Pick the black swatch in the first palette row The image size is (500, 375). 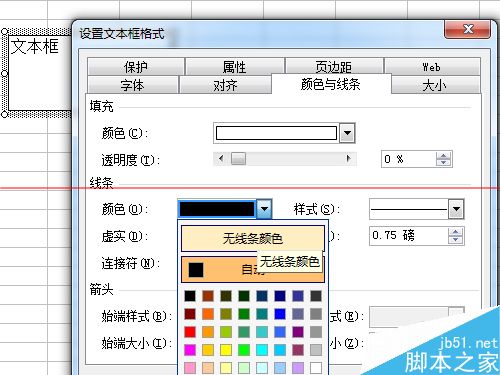(190, 296)
